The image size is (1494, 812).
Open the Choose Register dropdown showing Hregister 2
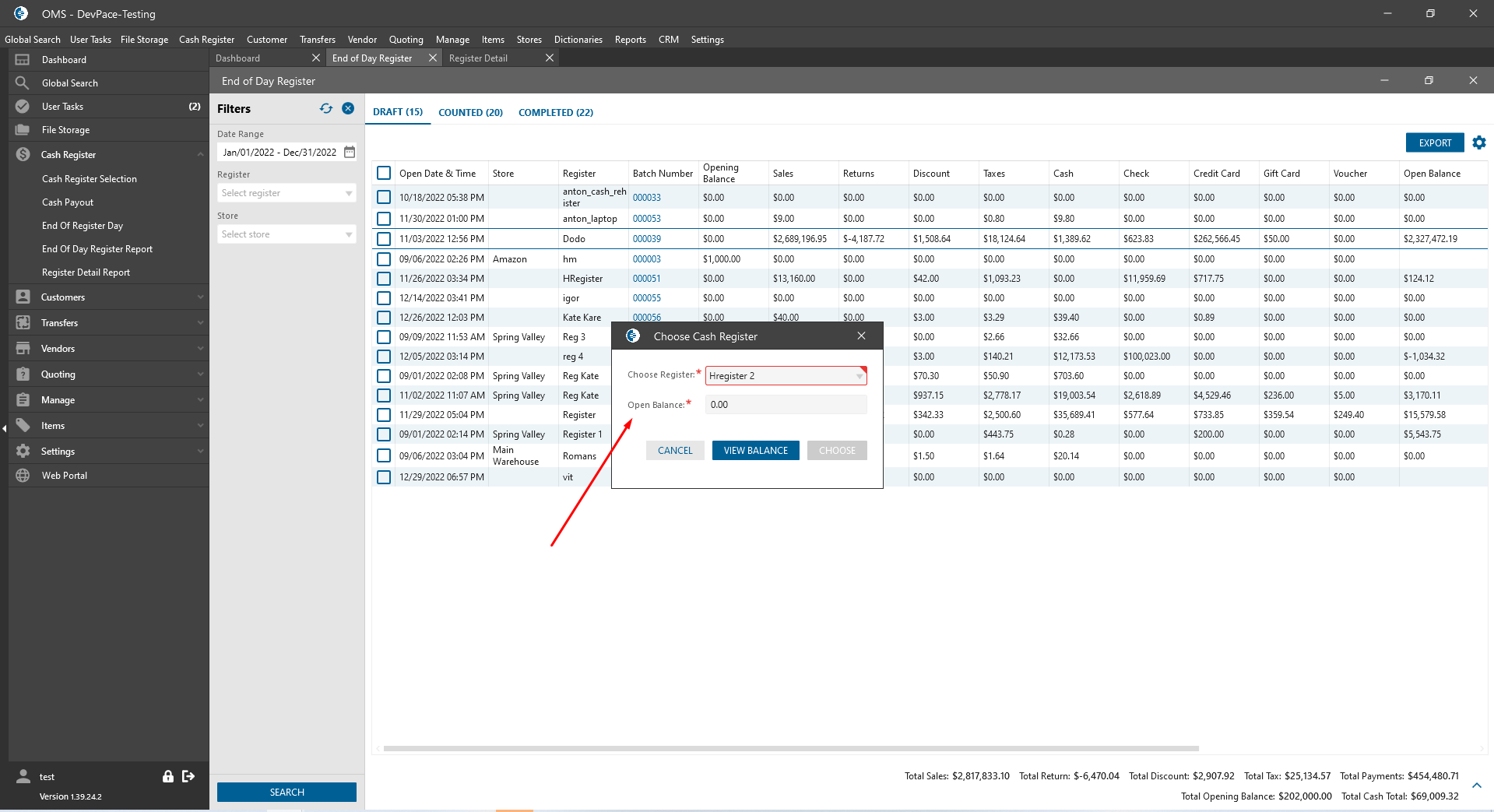pyautogui.click(x=786, y=376)
